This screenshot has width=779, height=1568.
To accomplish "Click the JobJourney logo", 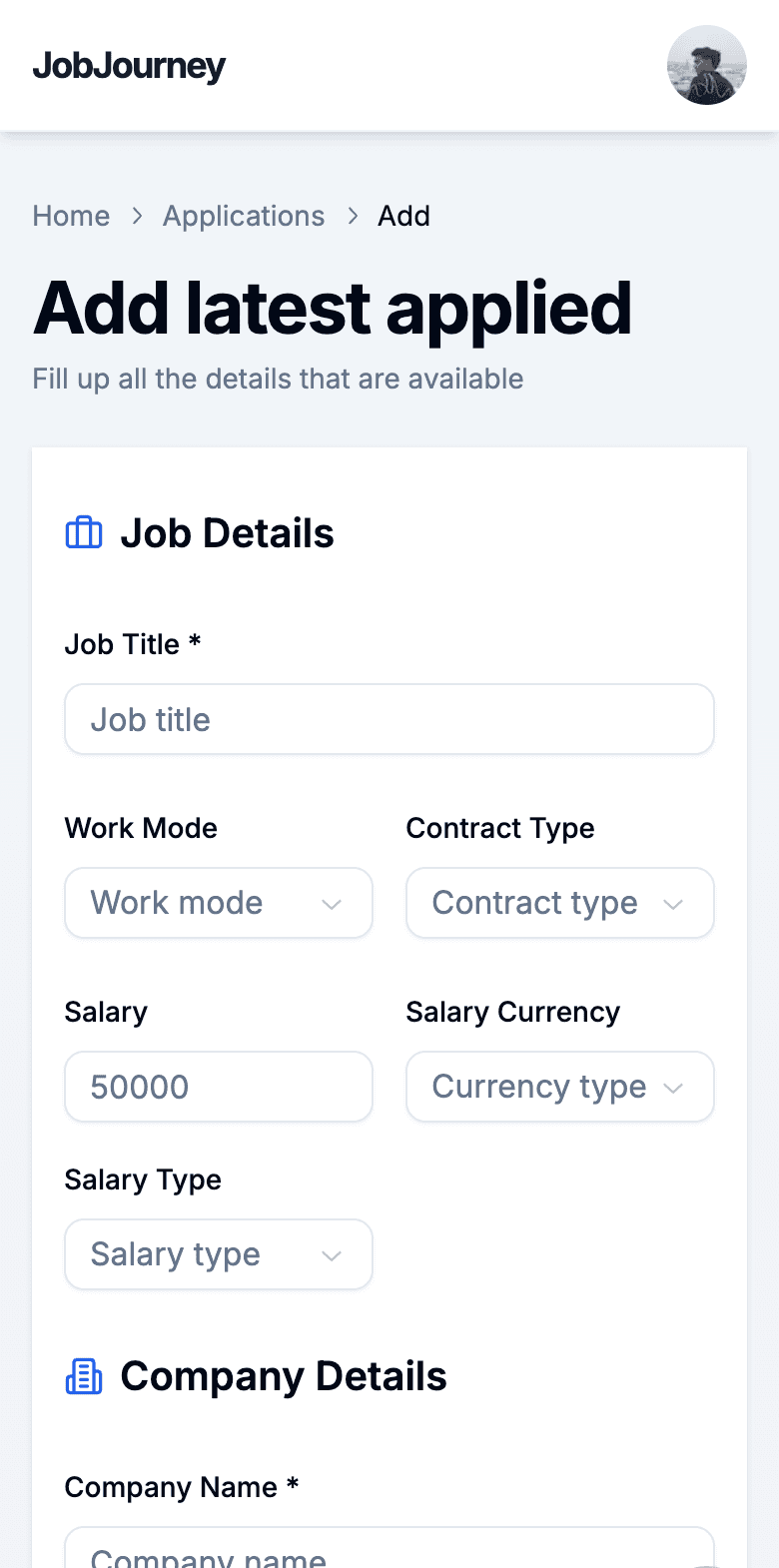I will coord(129,65).
